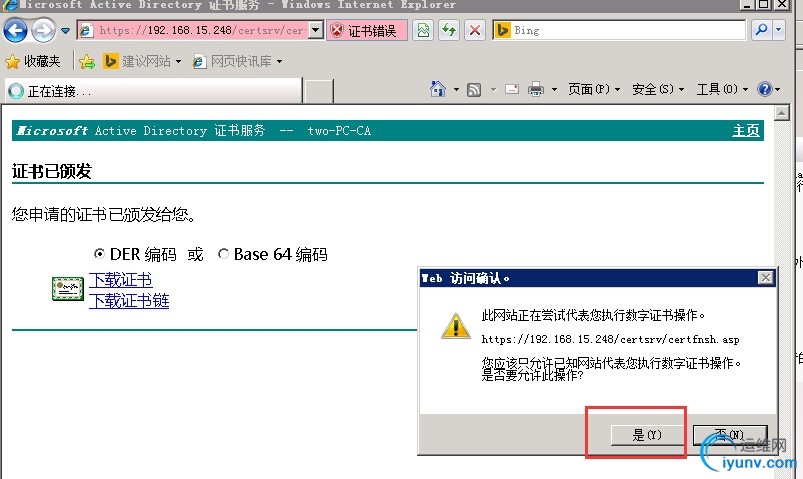Open the 页面(P) page menu
Viewport: 803px width, 479px height.
click(594, 89)
